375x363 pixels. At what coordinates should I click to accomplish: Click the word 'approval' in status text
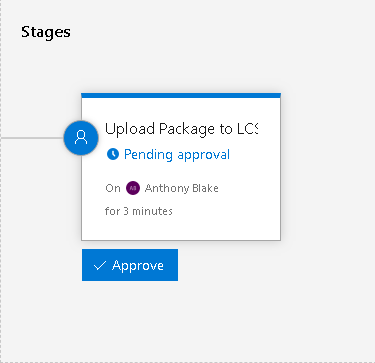(204, 155)
